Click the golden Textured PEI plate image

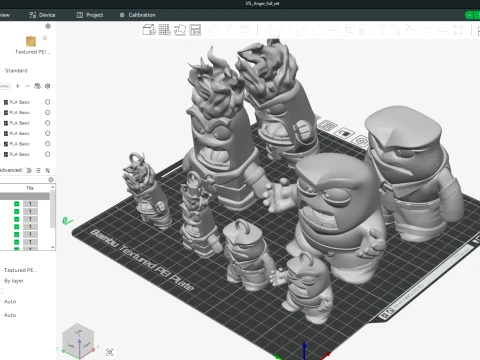31,41
